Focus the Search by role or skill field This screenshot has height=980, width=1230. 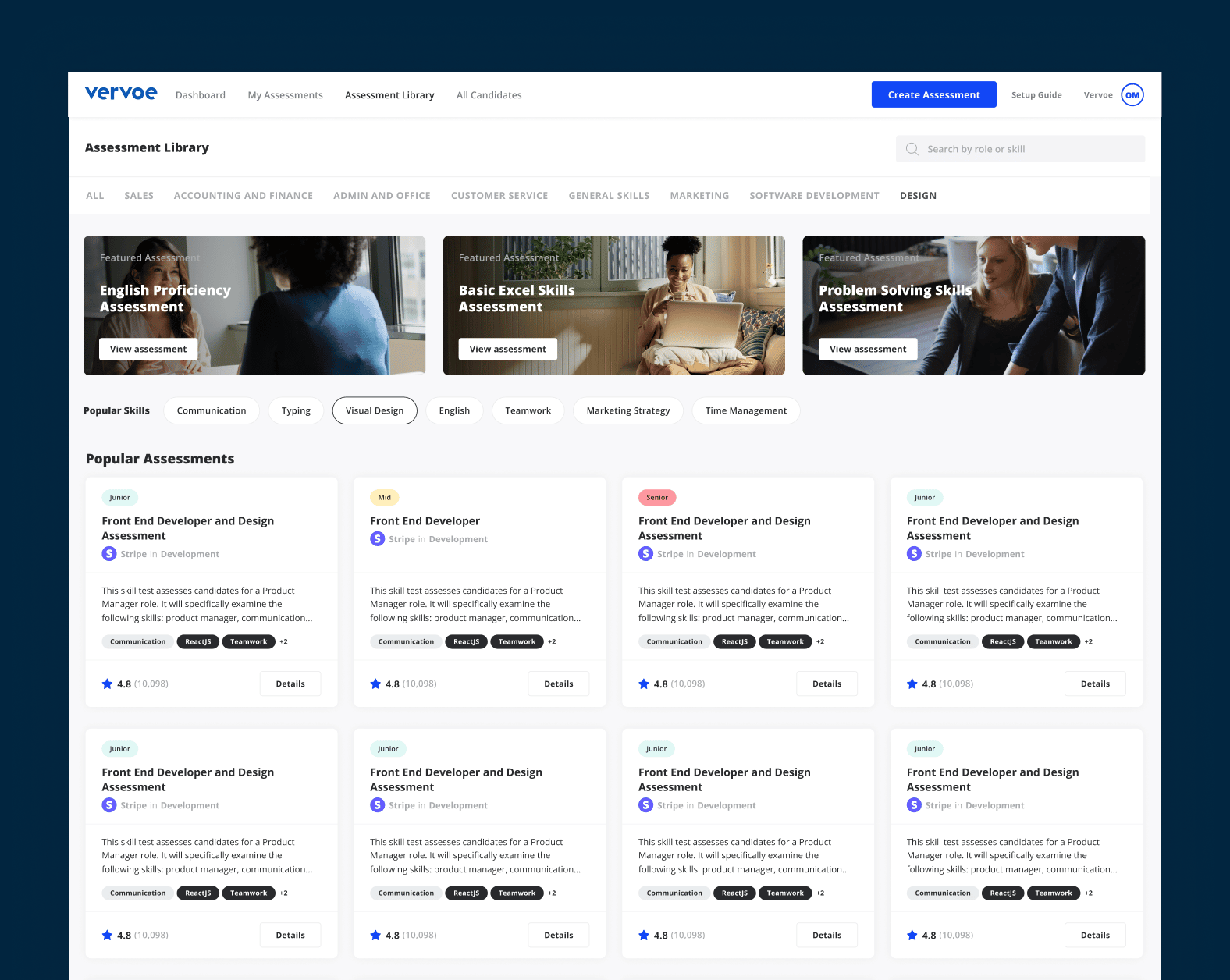(x=1021, y=149)
